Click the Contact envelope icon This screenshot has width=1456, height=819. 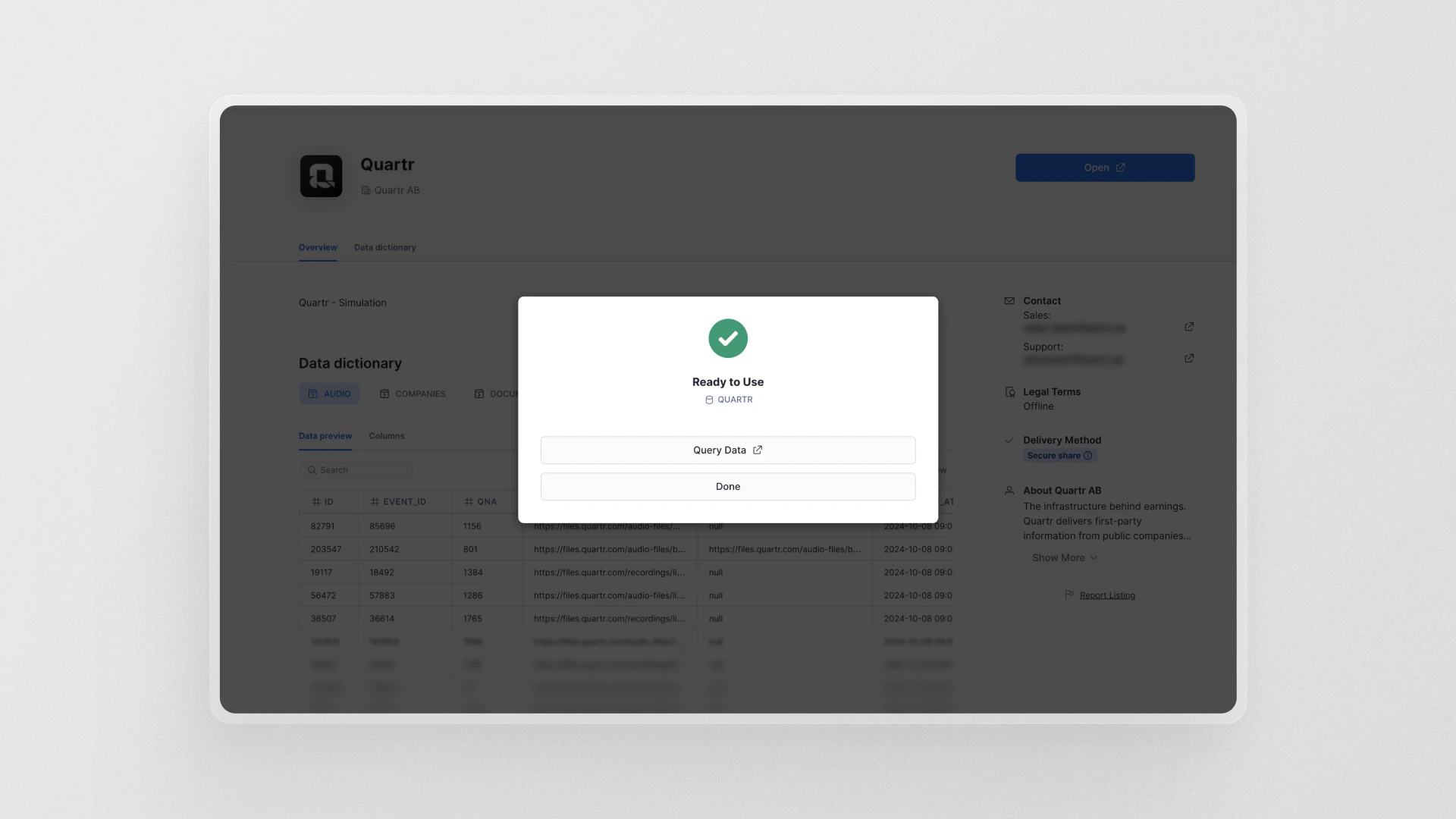1009,301
